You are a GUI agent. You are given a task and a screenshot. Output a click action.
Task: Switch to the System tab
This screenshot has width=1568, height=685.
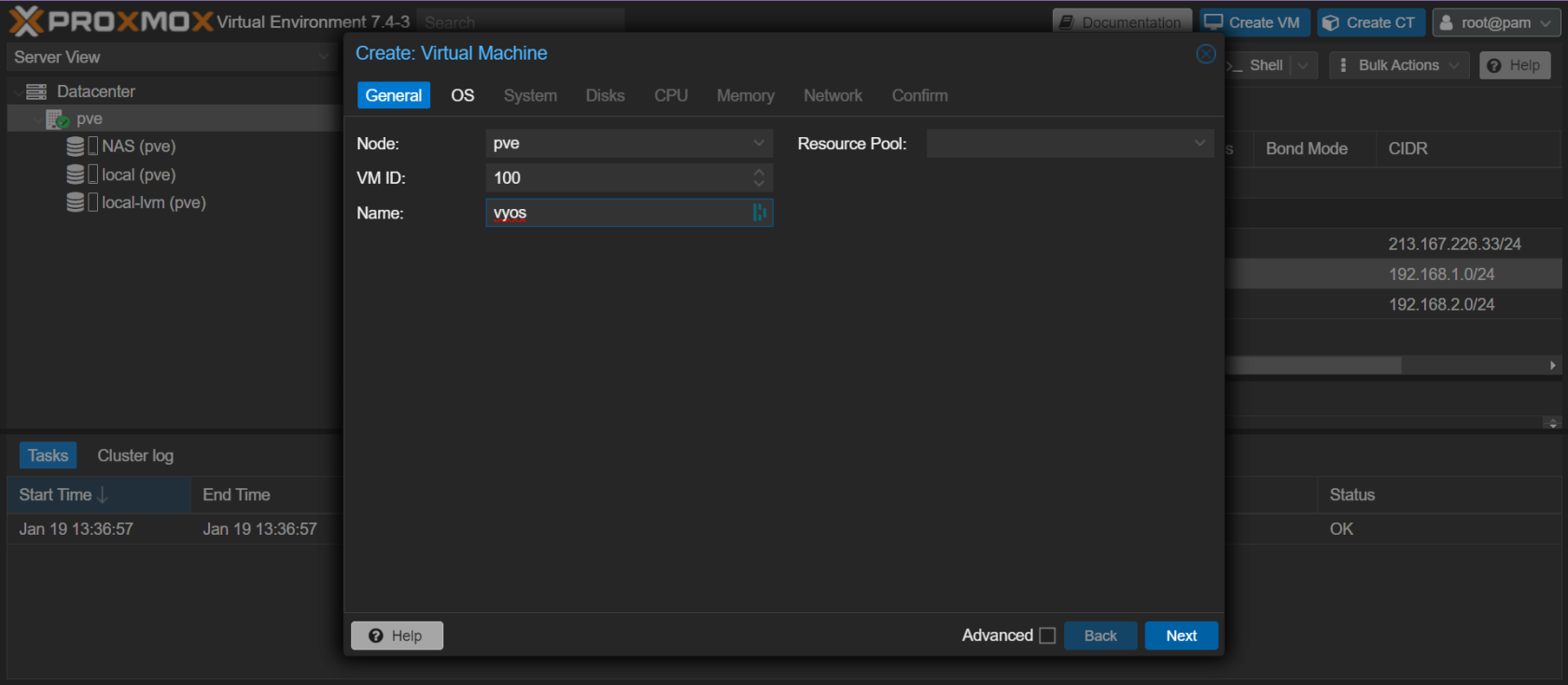pyautogui.click(x=530, y=95)
